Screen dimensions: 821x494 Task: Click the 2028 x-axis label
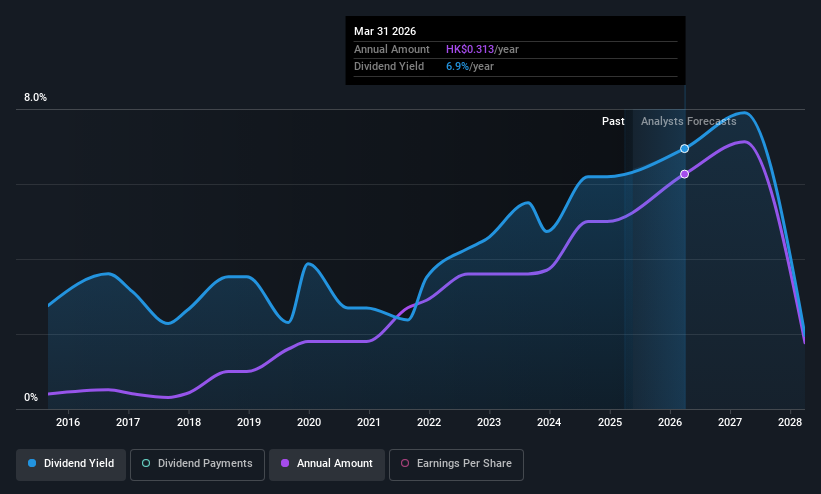(x=790, y=422)
